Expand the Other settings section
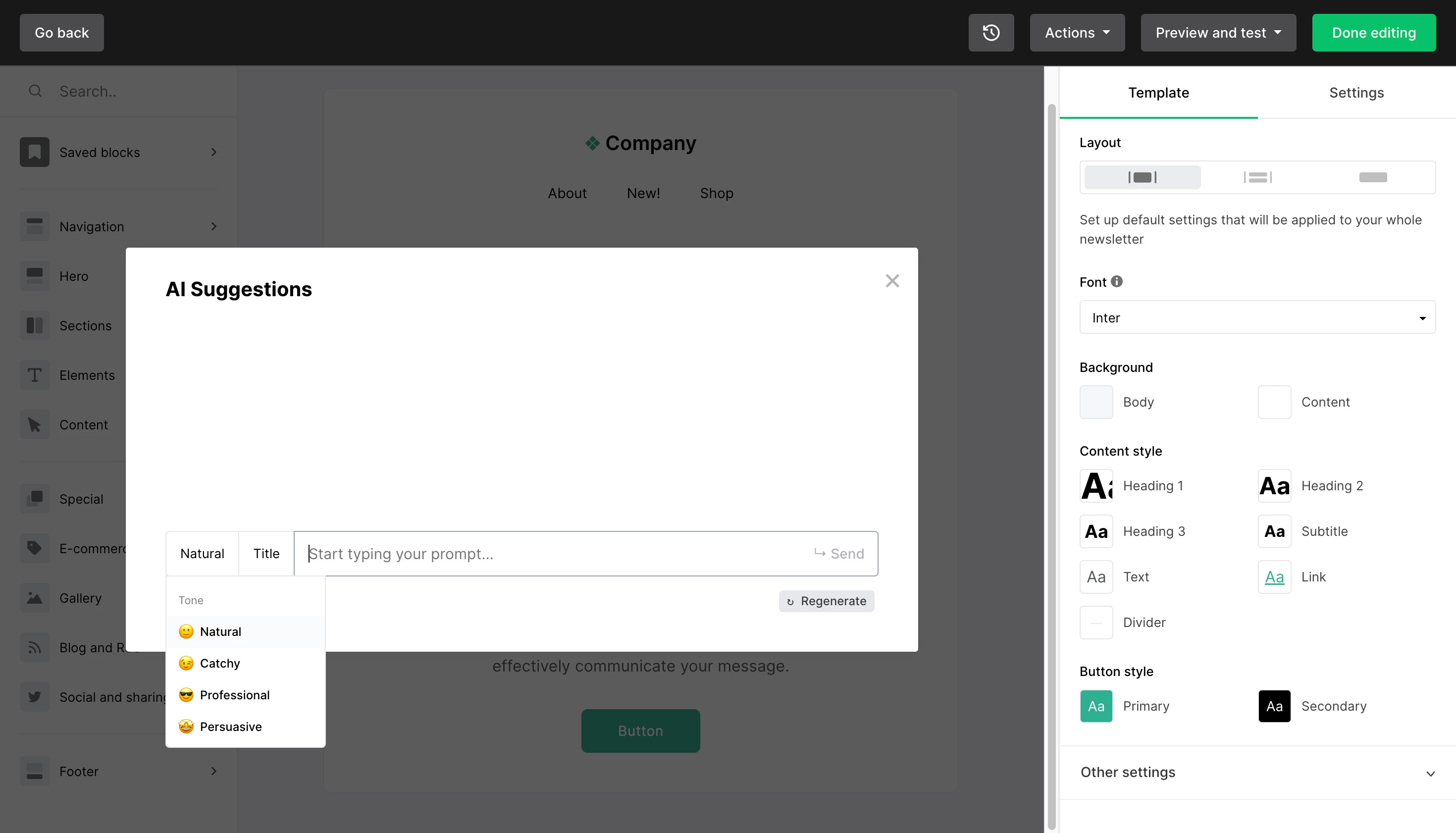The height and width of the screenshot is (833, 1456). [1257, 773]
